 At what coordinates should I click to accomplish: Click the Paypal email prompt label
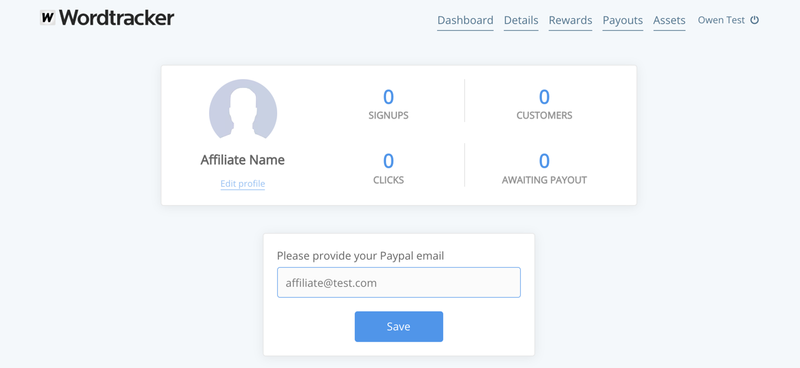(x=360, y=256)
